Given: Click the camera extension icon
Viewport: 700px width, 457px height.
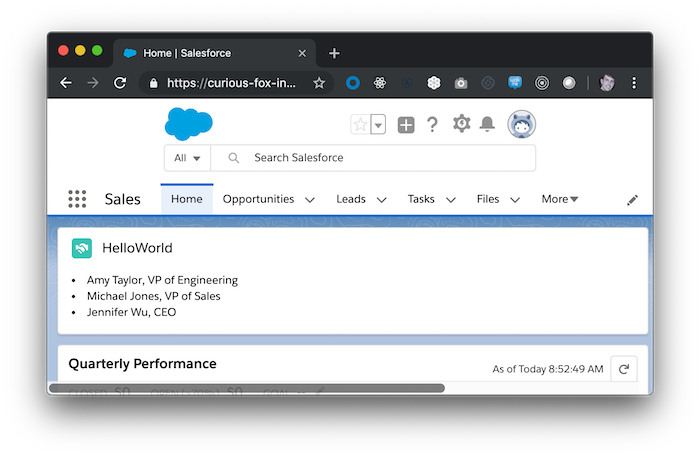Looking at the screenshot, I should click(461, 83).
